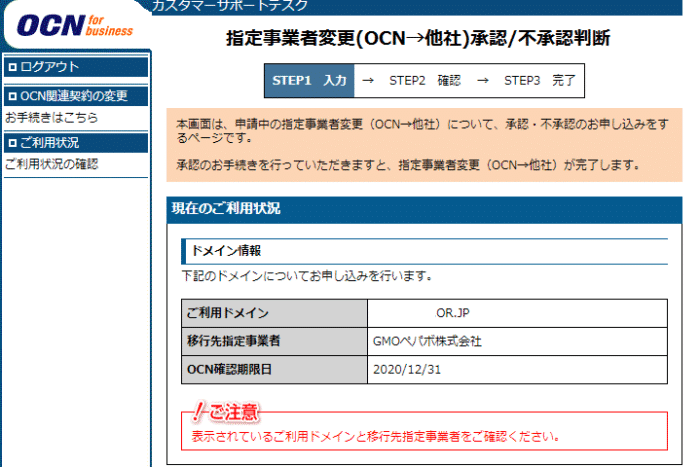Click the 現在のご利用状況 section header
This screenshot has height=467, width=700.
point(226,209)
